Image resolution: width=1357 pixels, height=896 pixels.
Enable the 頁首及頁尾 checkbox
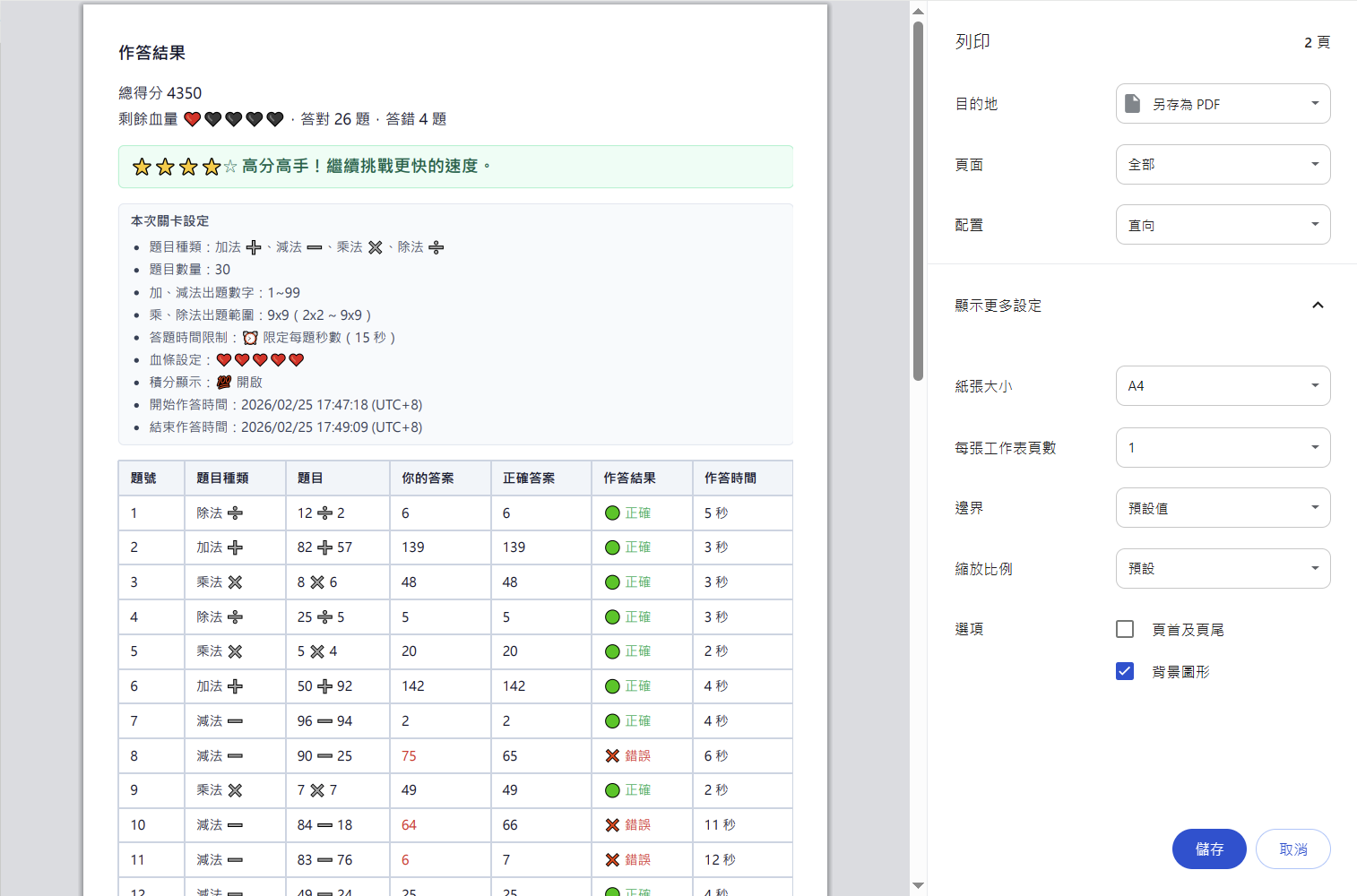(1125, 629)
